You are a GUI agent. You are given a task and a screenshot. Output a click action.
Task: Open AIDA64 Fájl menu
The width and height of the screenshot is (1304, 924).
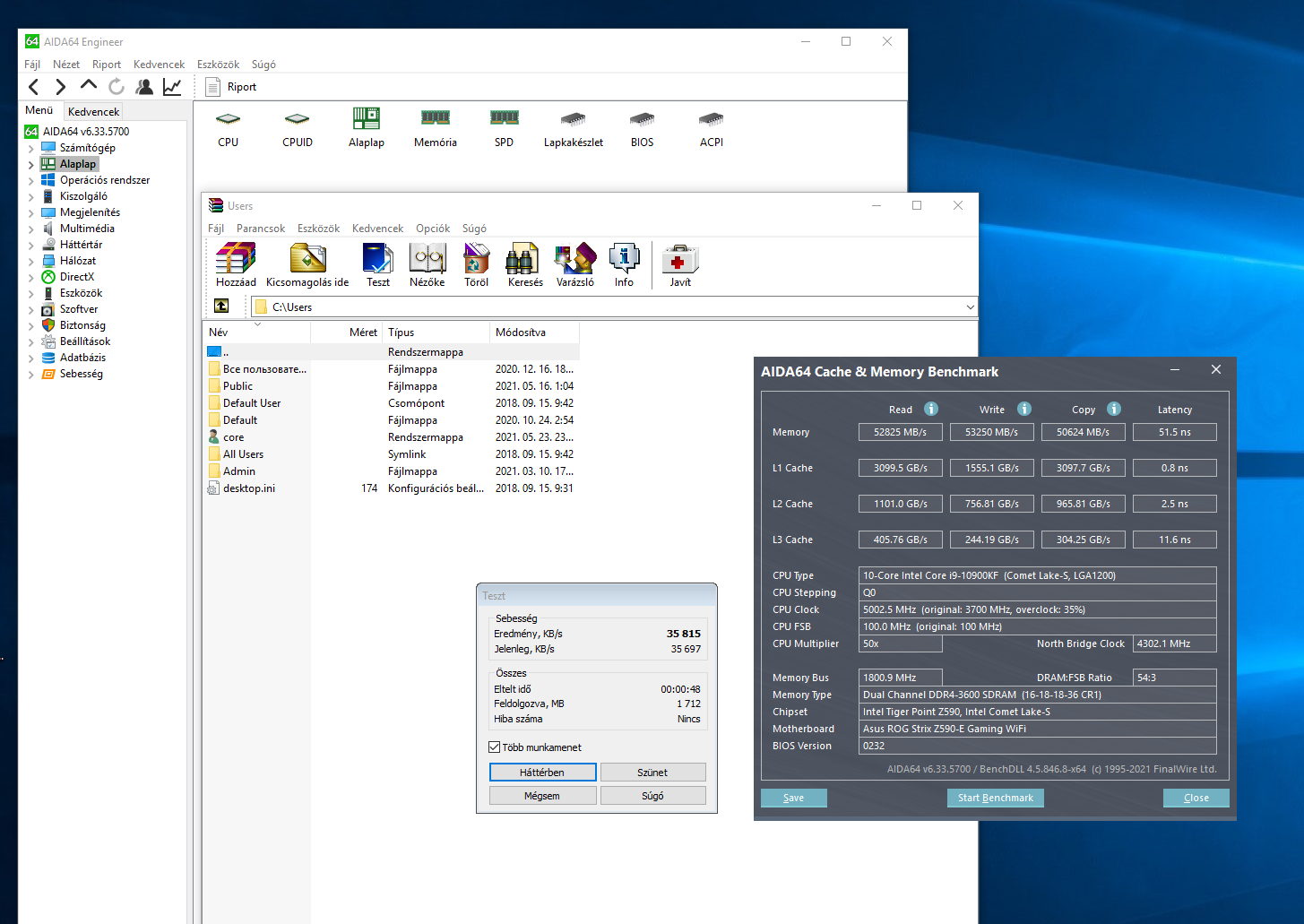click(x=32, y=65)
